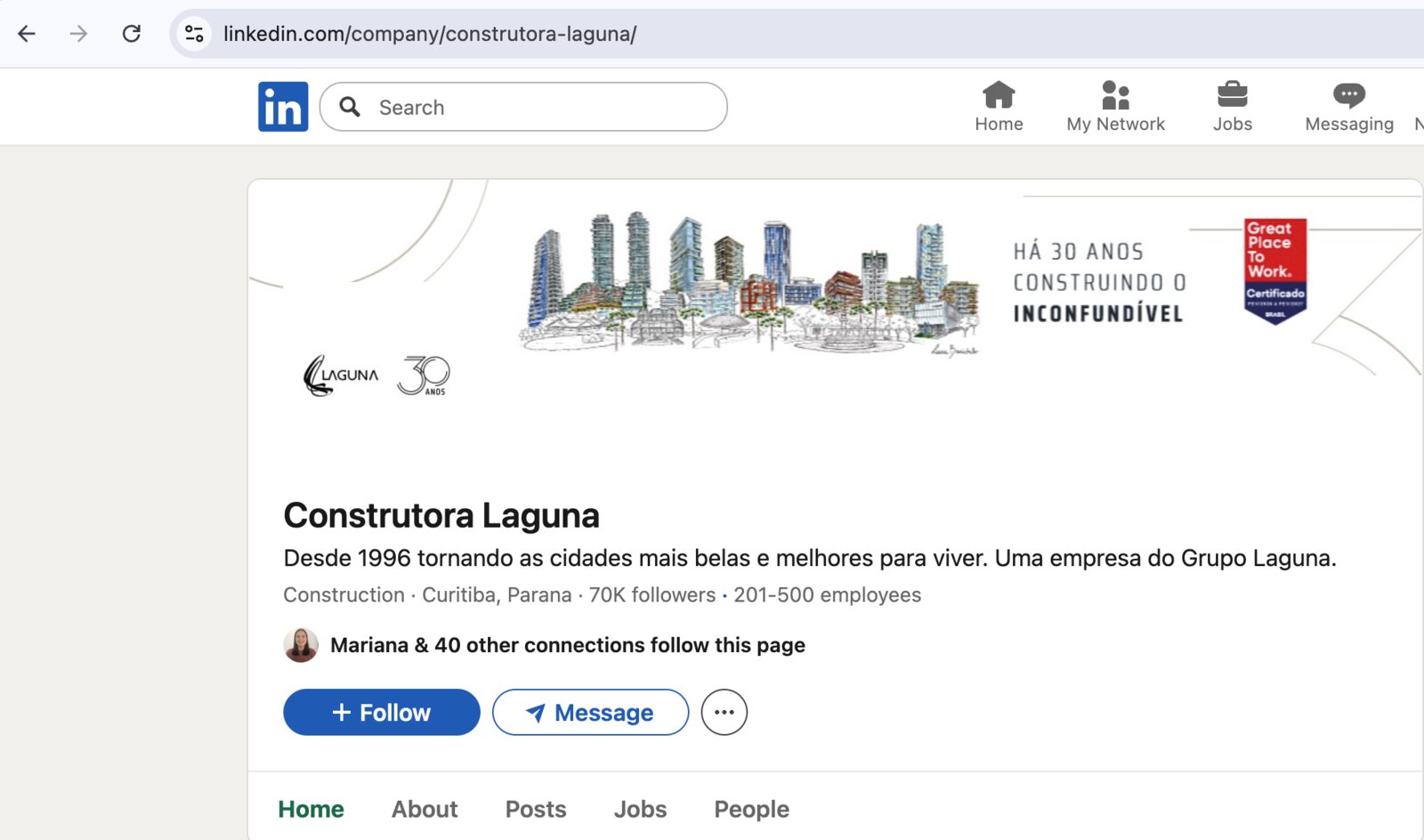Click the browser forward arrow
The height and width of the screenshot is (840, 1424).
79,34
